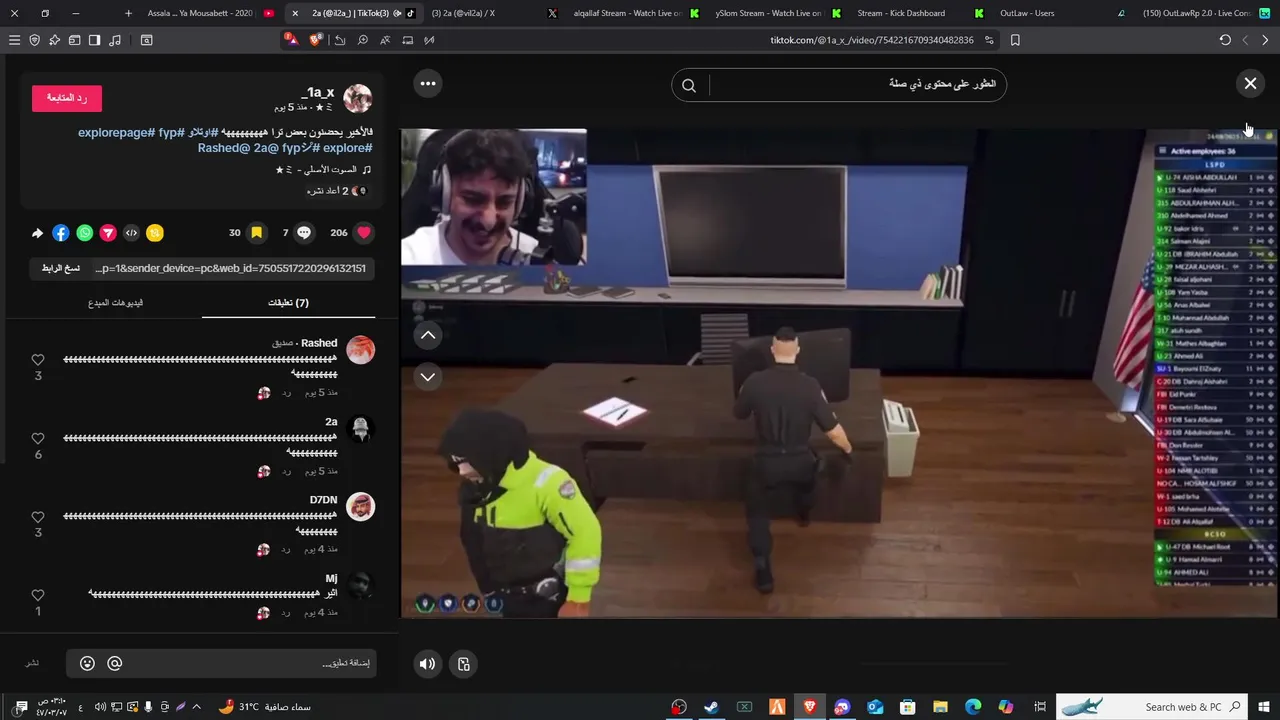Open the reposted-by 2 users chip
This screenshot has height=720, width=1280.
337,190
